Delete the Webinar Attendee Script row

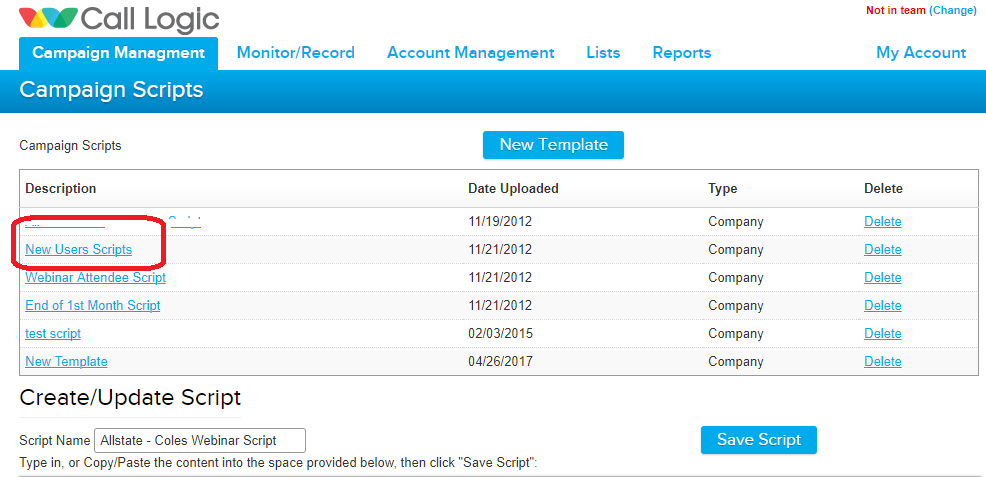[882, 278]
